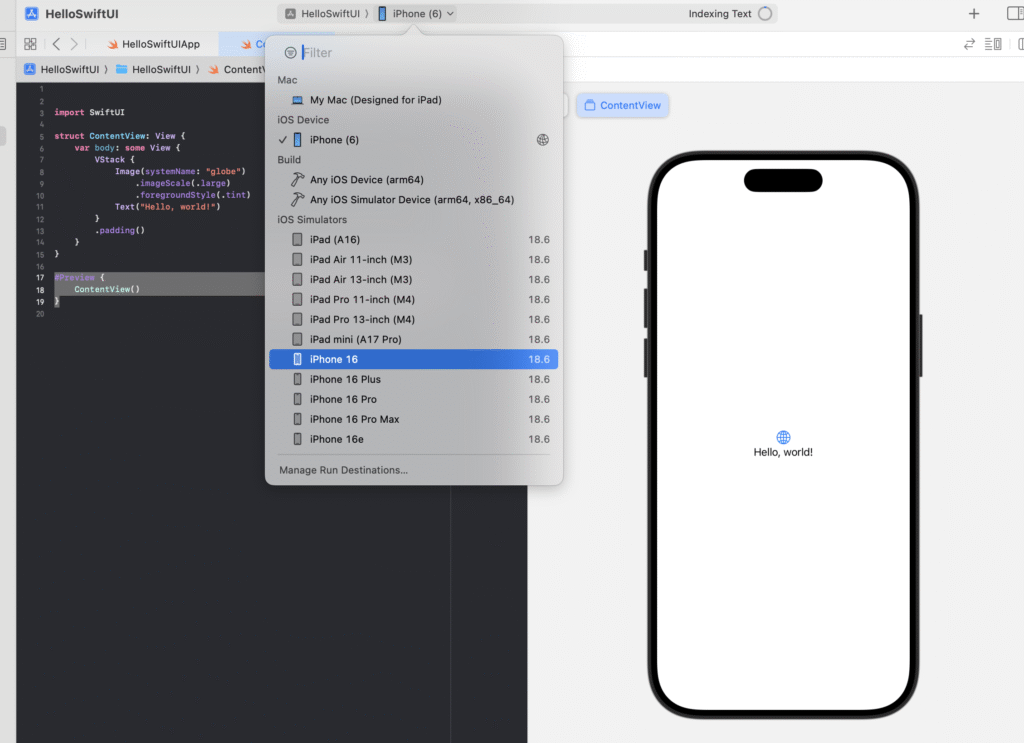The image size is (1024, 743).
Task: Pick the iPhone 16 Plus simulator
Action: 413,379
